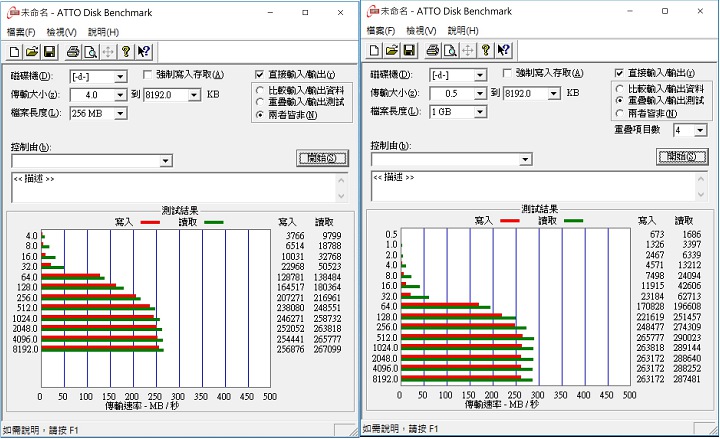Click move crosshair icon in left window toolbar

point(108,51)
